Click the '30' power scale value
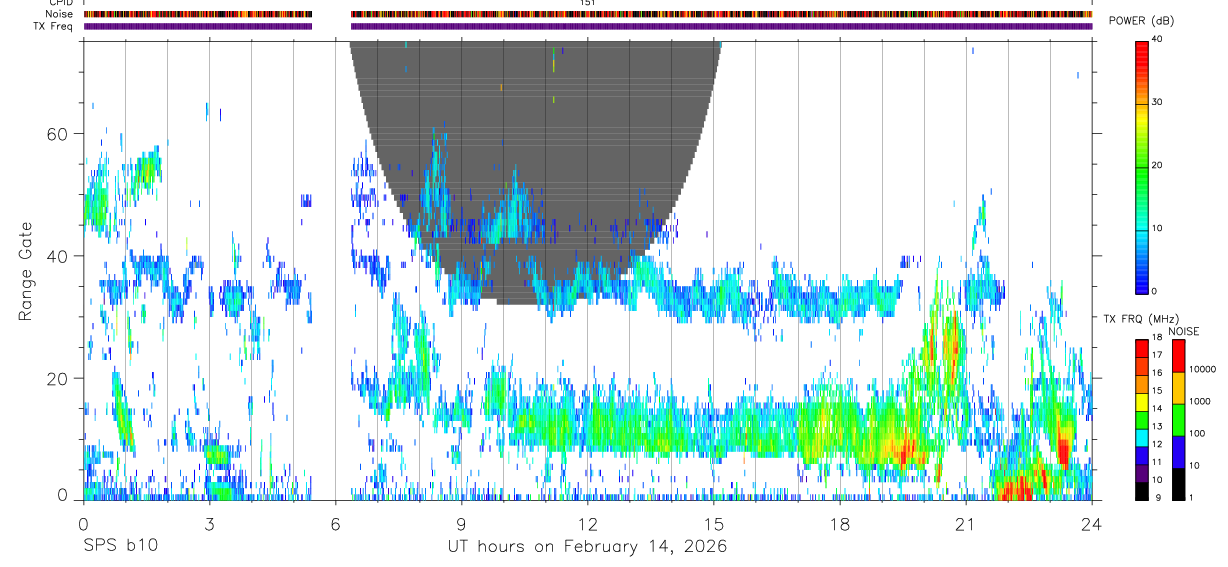Screen dimensions: 1228x567 [1158, 103]
